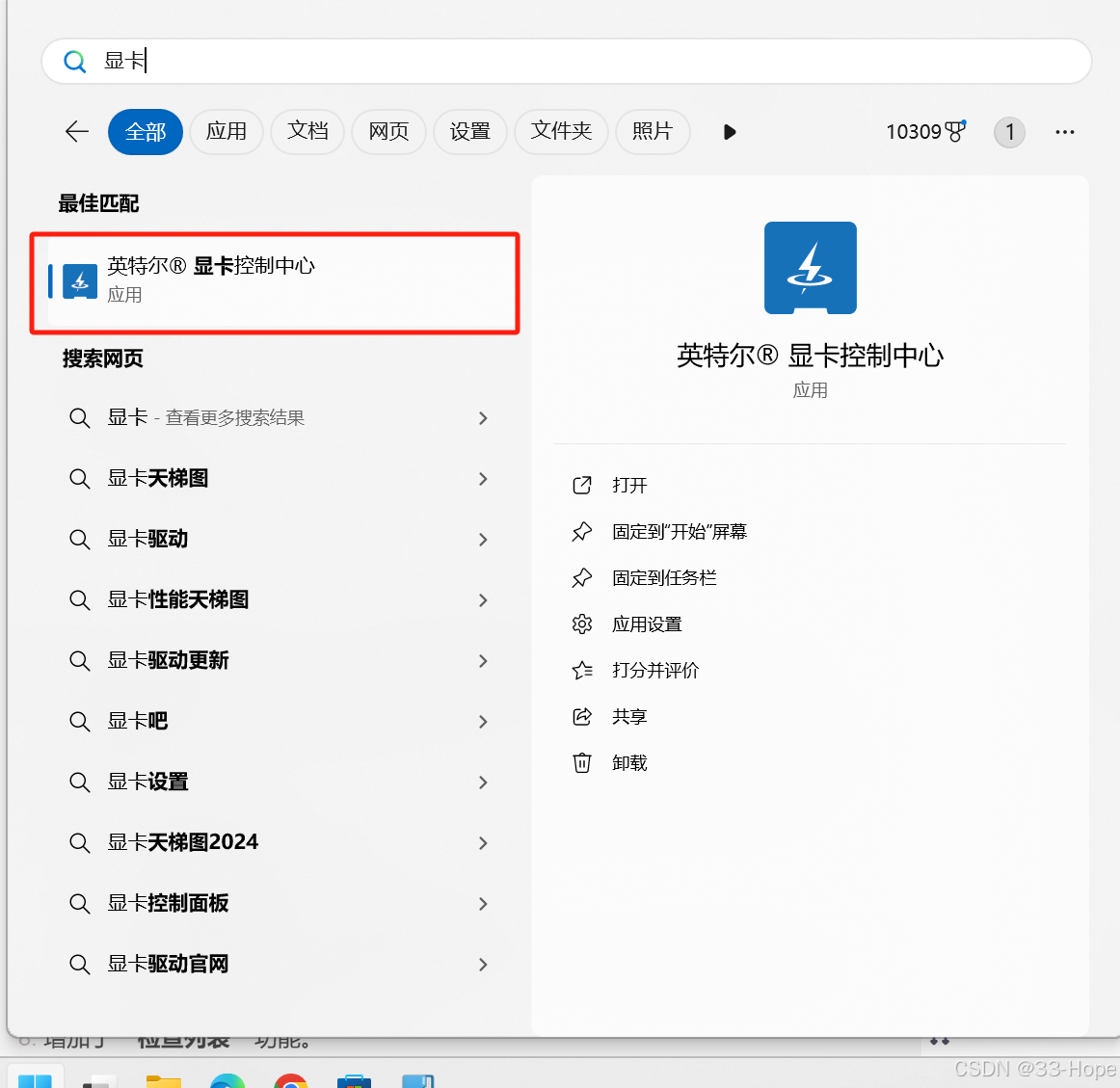Open the 10309 rewards points trophy

click(926, 131)
